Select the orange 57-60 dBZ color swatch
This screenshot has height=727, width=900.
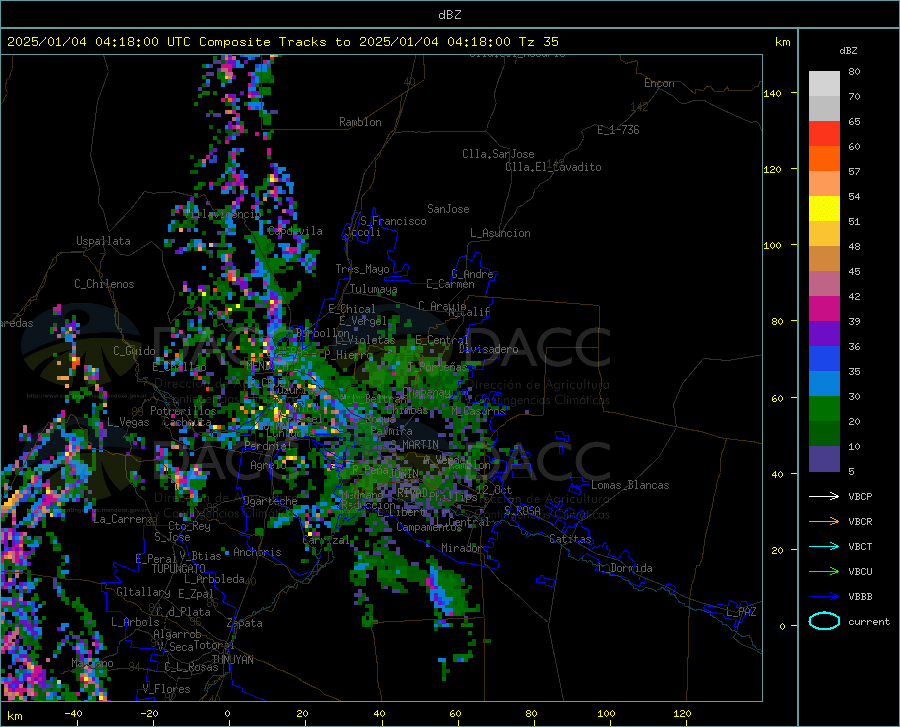pos(824,159)
